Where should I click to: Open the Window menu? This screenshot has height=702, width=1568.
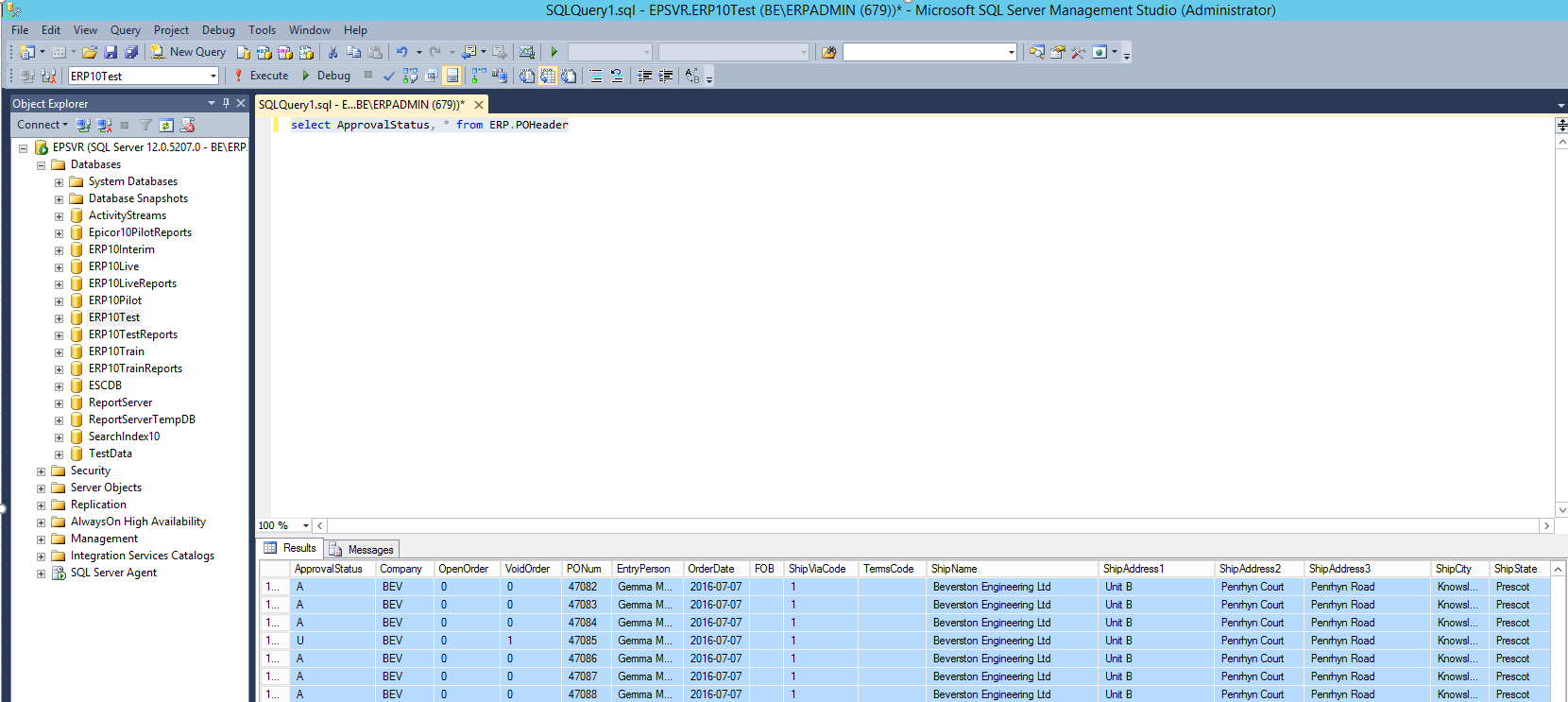[310, 30]
